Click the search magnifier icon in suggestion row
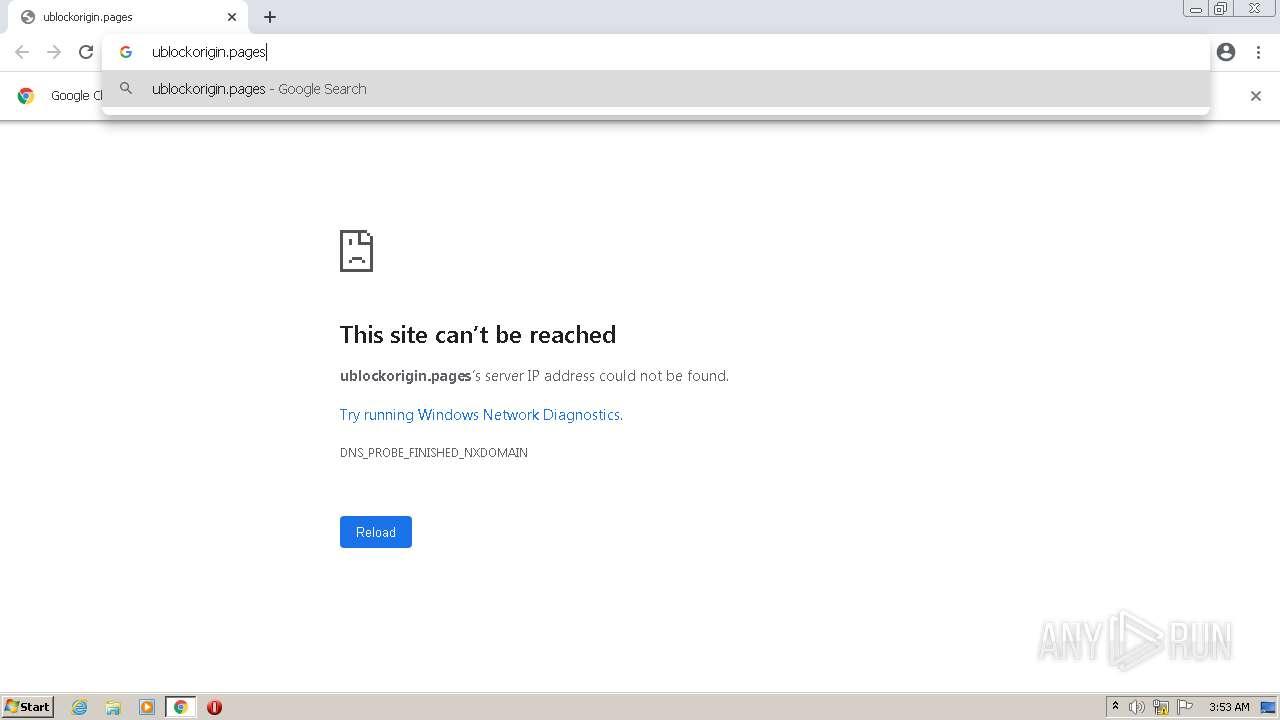 [126, 89]
